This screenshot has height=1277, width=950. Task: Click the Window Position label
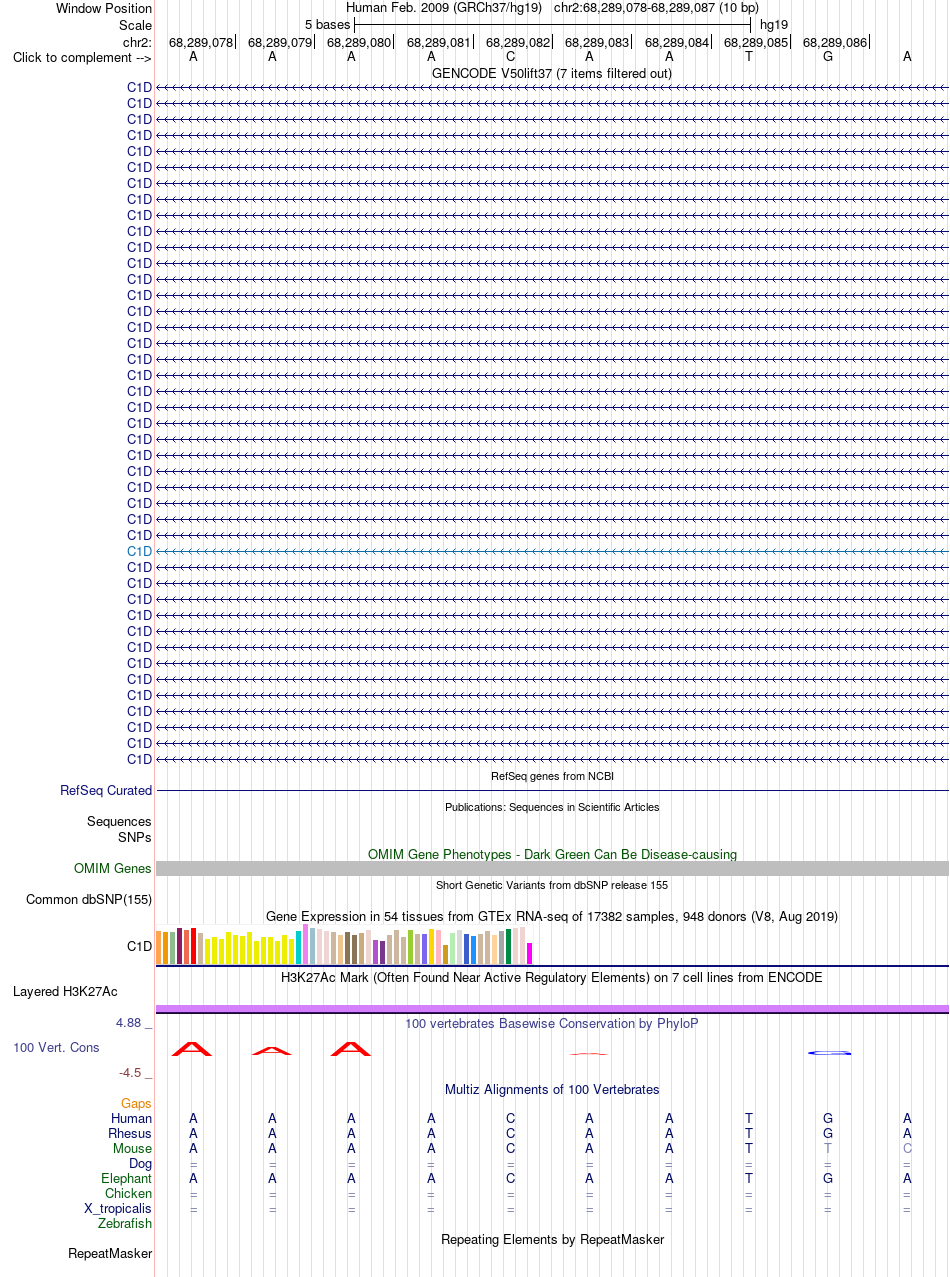point(104,8)
